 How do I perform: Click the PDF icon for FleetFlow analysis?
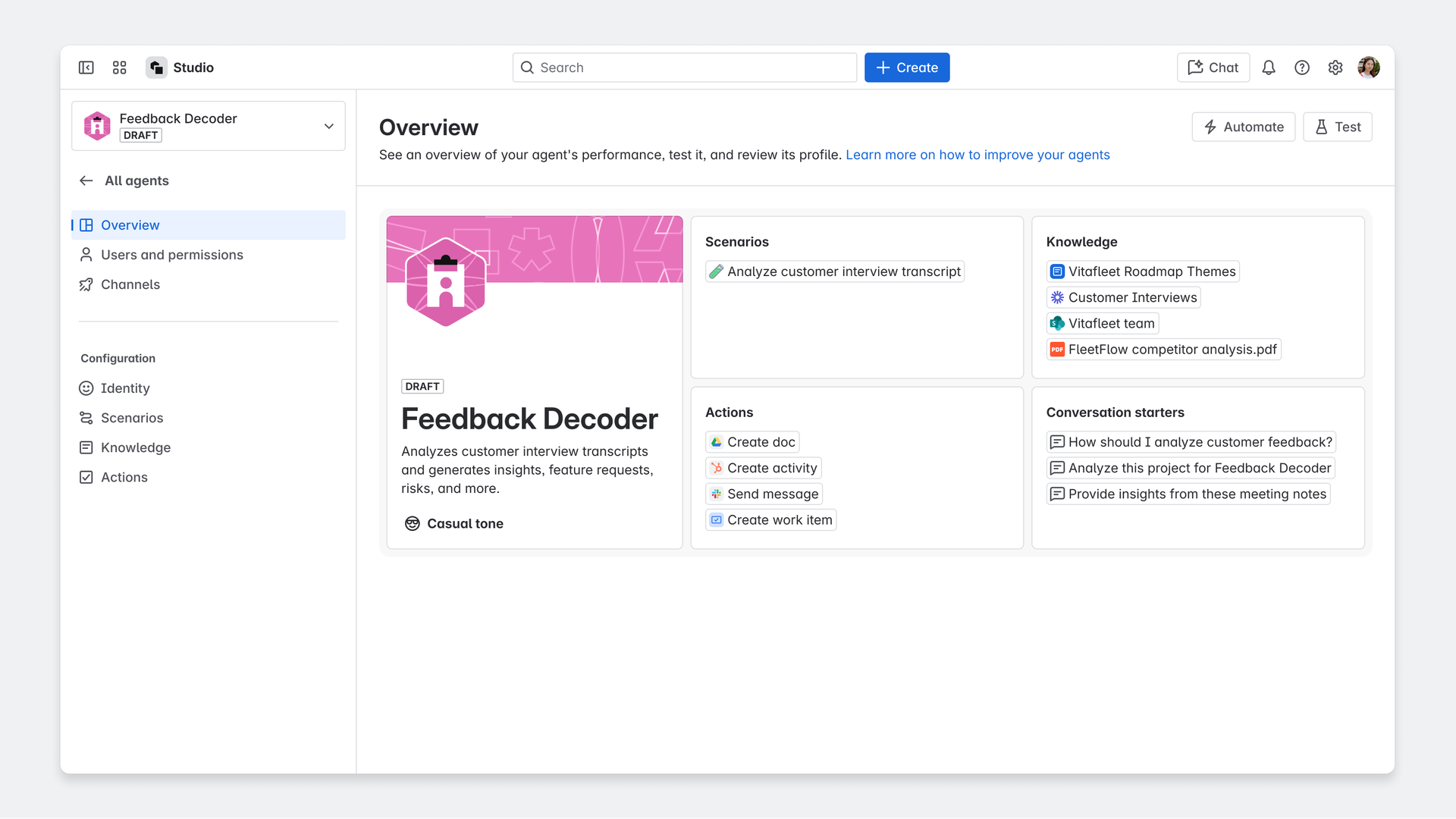(1057, 349)
